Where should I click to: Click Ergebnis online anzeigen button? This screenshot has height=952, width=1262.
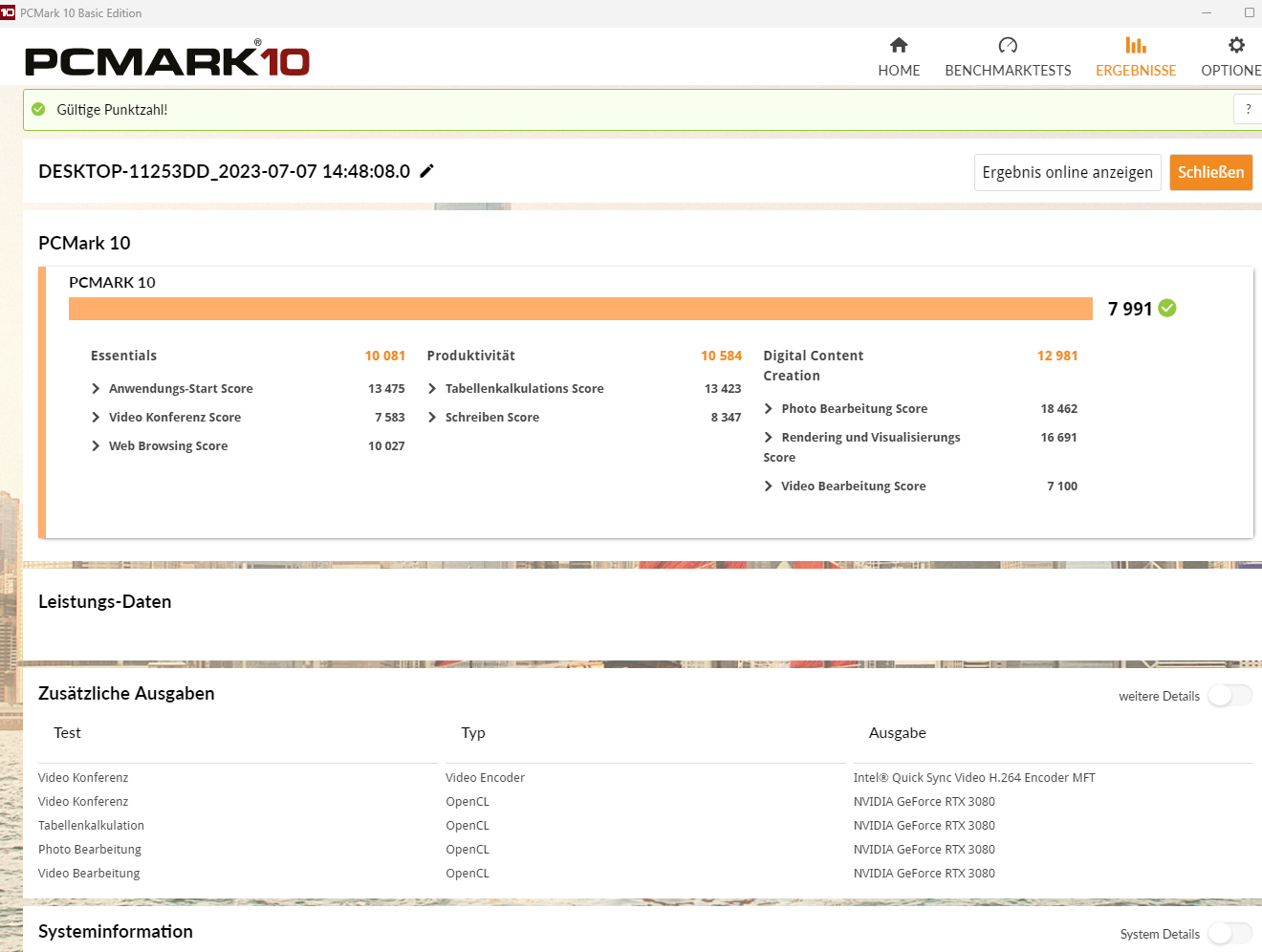[1067, 172]
